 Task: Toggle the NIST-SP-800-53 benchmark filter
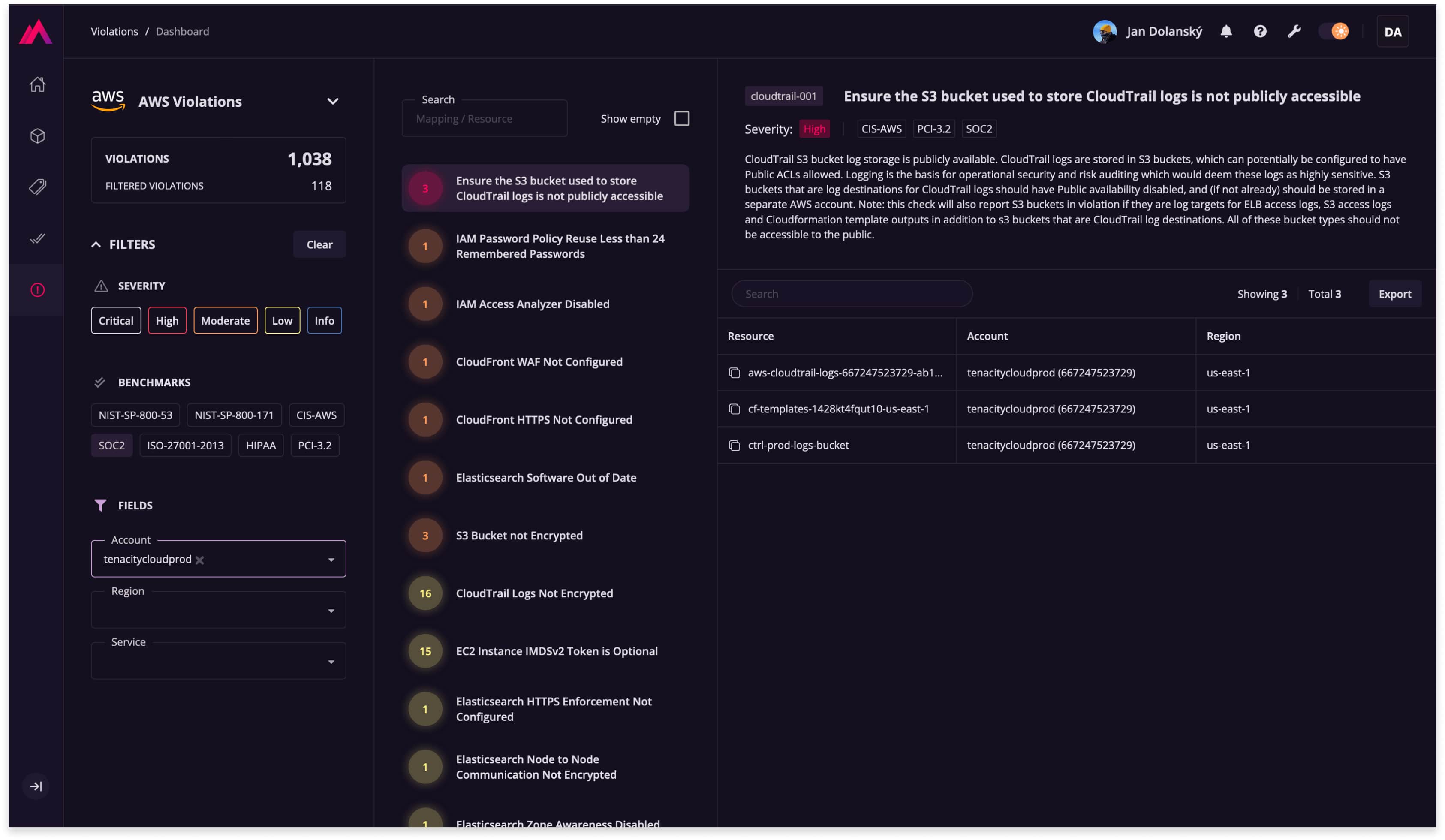coord(135,415)
